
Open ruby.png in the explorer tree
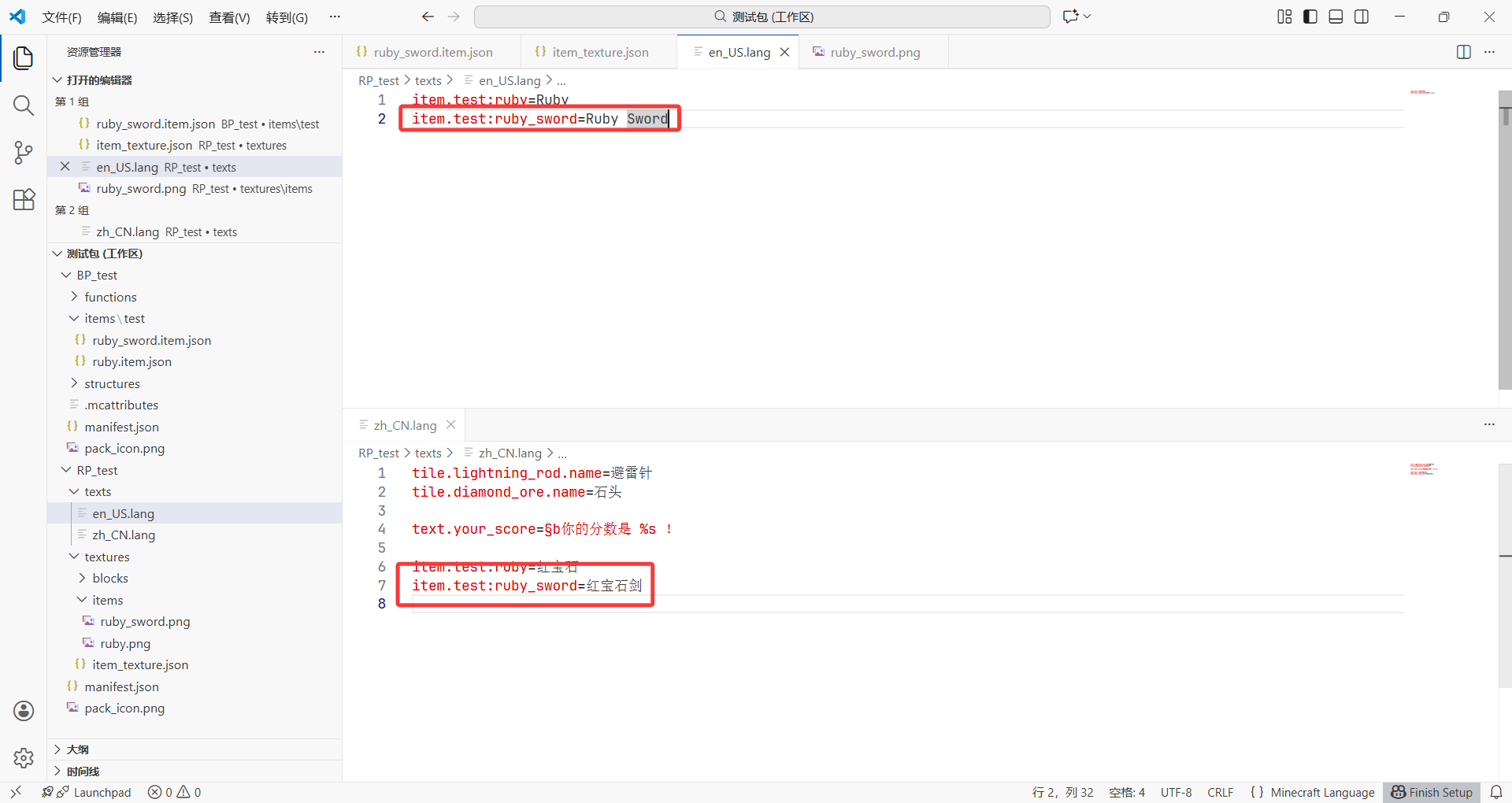pos(125,643)
